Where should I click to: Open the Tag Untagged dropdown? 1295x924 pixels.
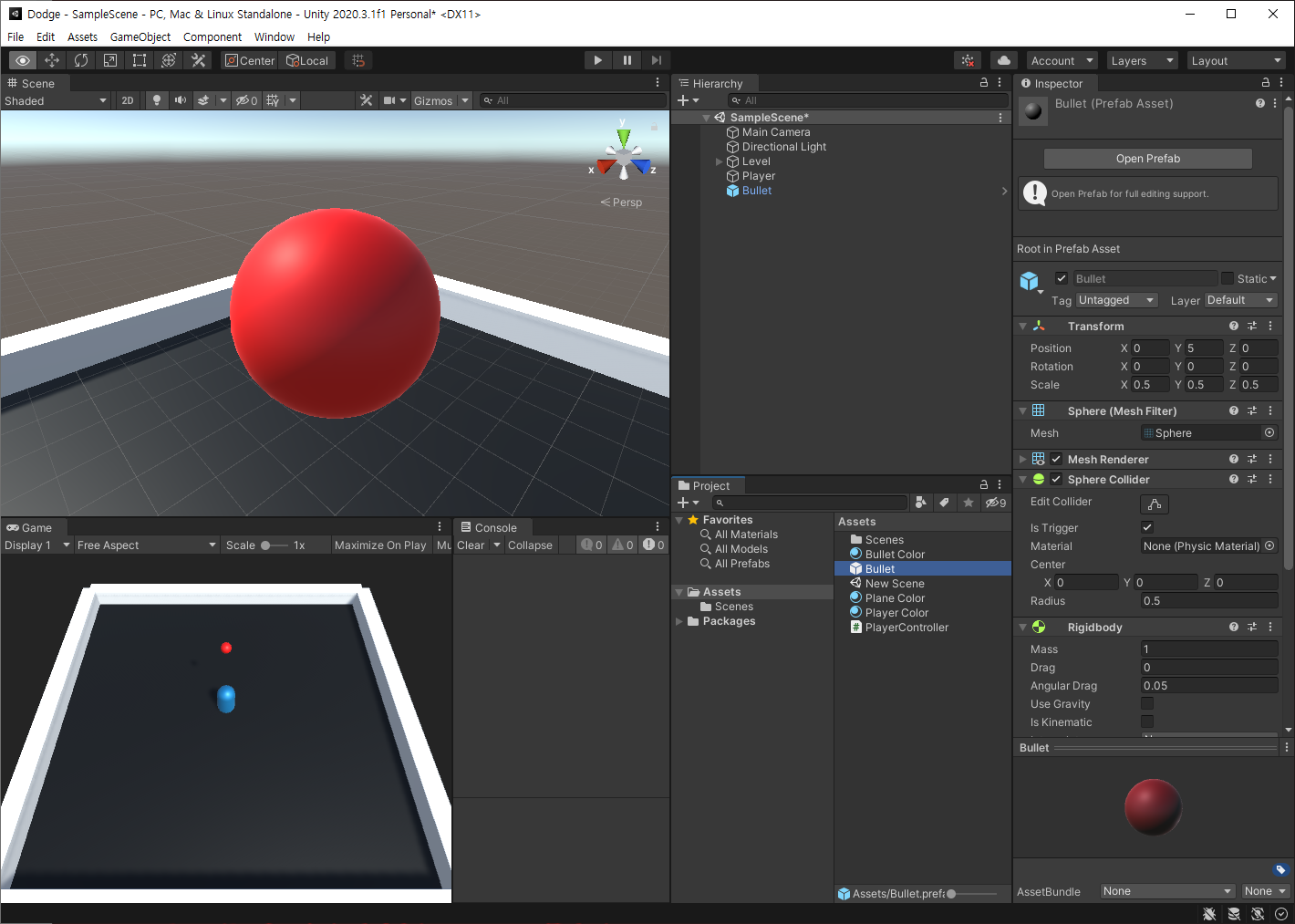(1117, 300)
